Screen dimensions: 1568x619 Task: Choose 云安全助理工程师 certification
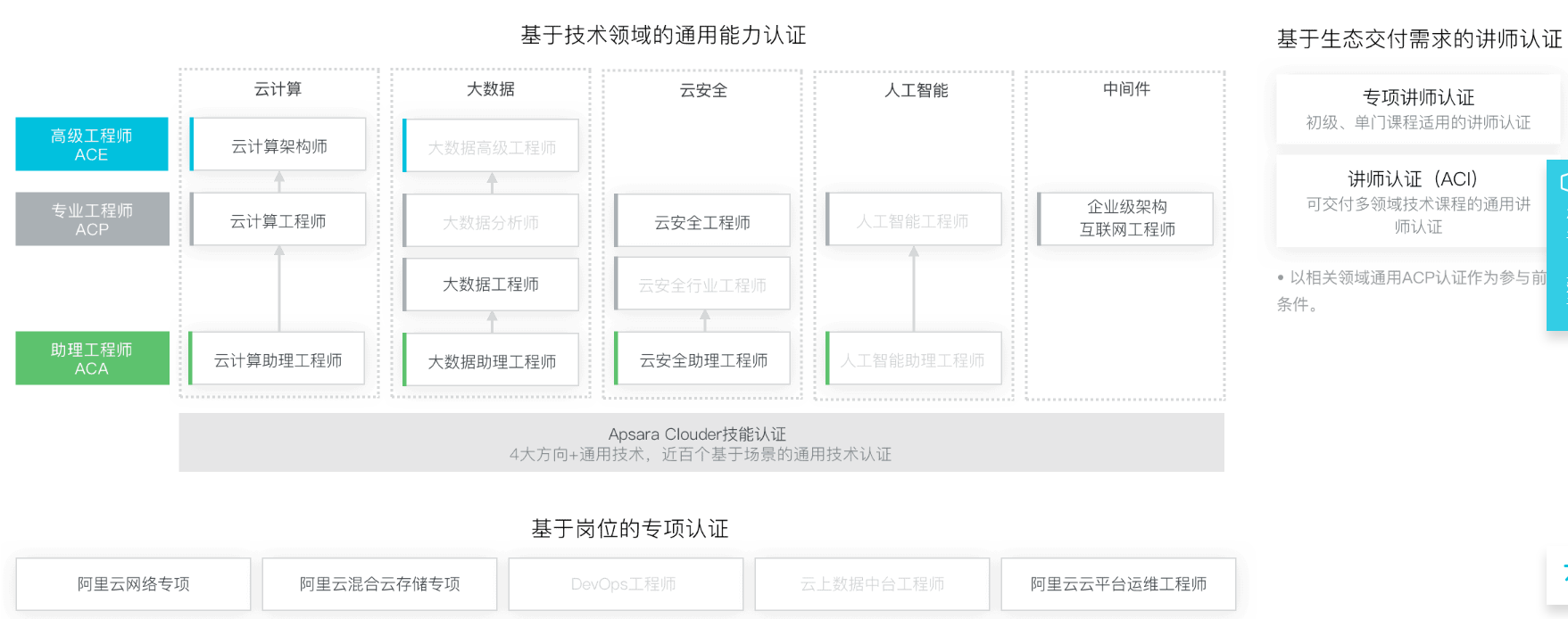[x=702, y=359]
